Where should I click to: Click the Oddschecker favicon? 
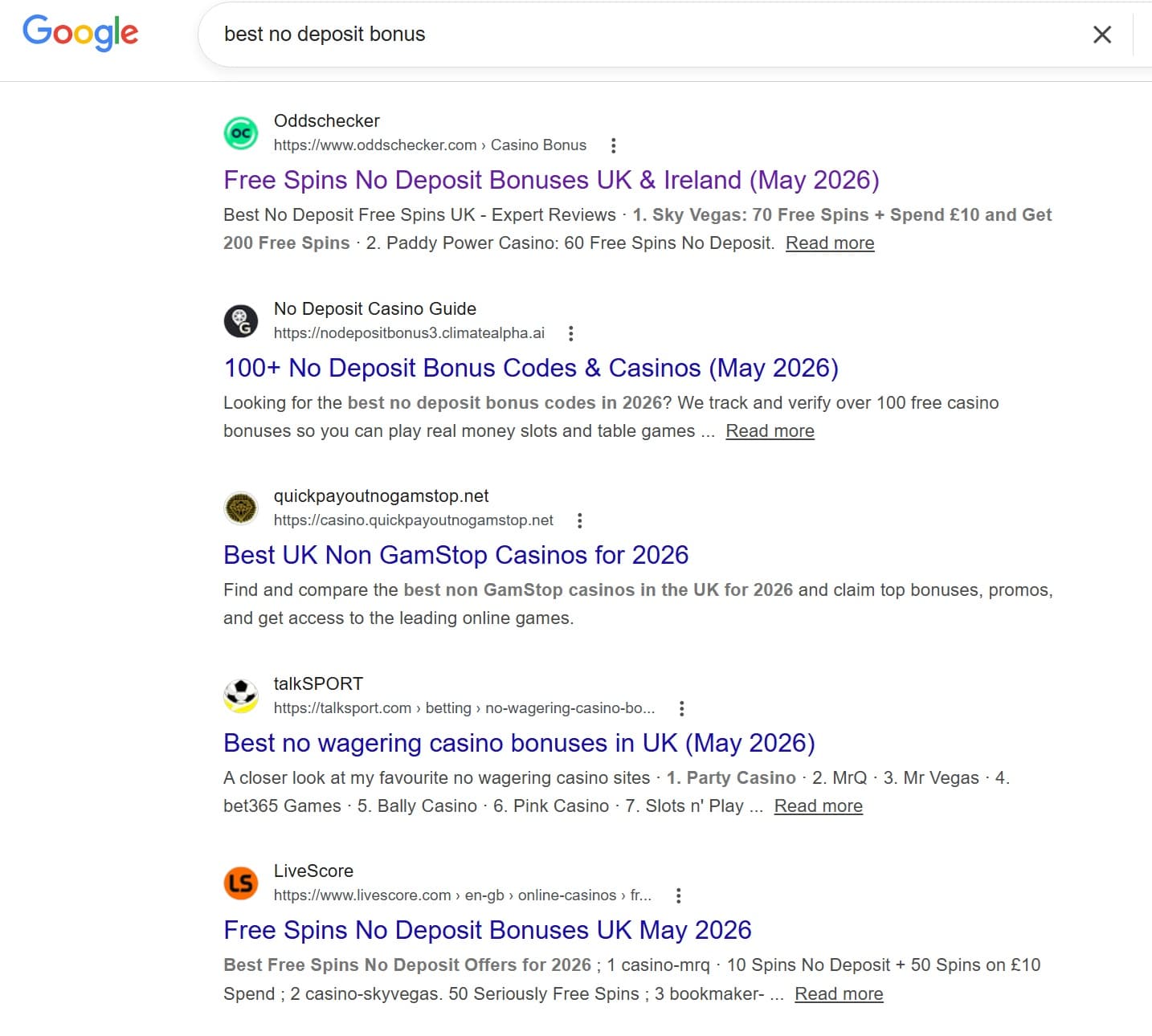pyautogui.click(x=241, y=133)
